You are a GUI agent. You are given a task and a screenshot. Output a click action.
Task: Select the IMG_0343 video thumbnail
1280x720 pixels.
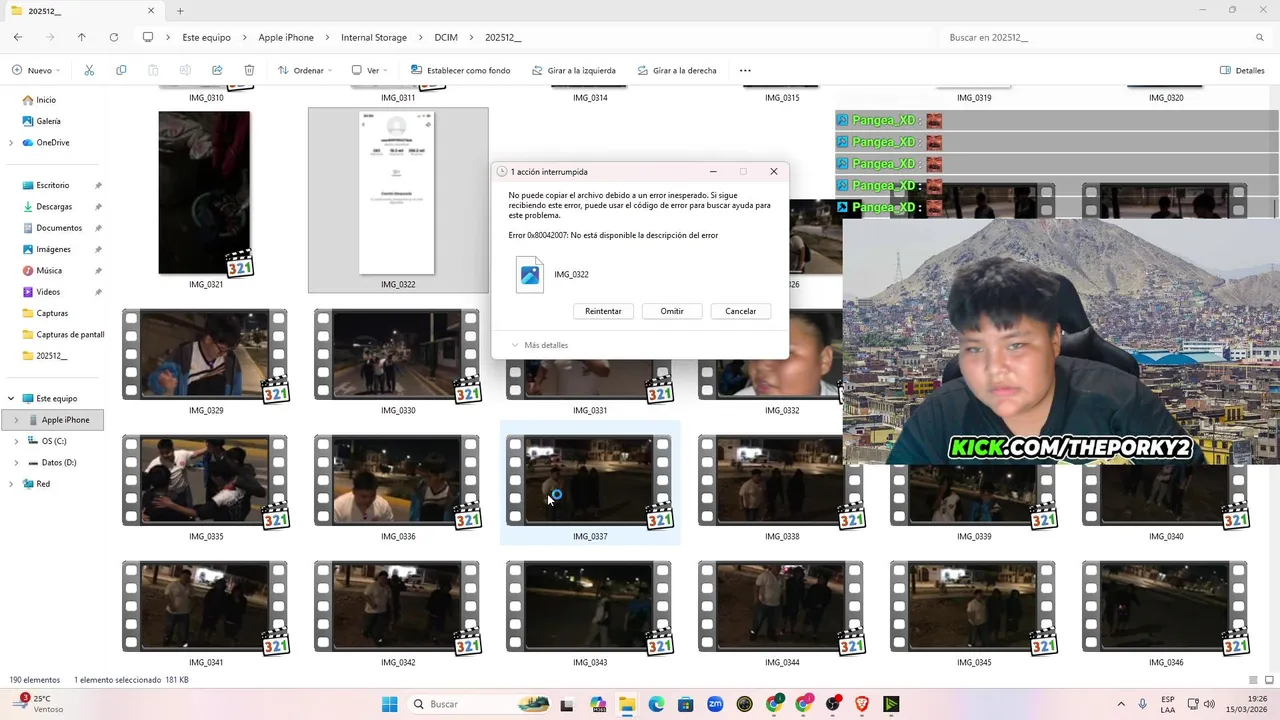click(589, 607)
